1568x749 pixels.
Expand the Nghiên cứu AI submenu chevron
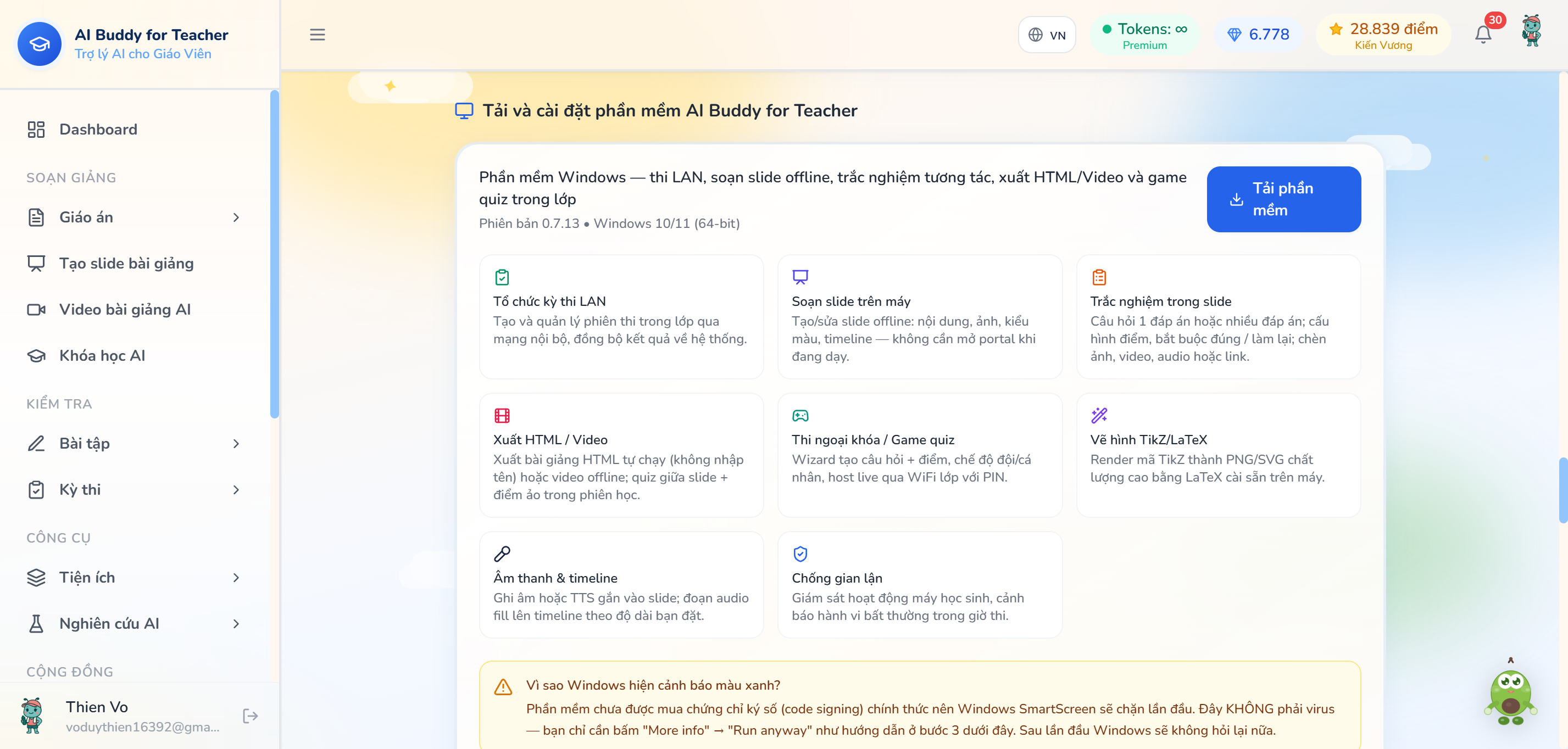coord(236,624)
